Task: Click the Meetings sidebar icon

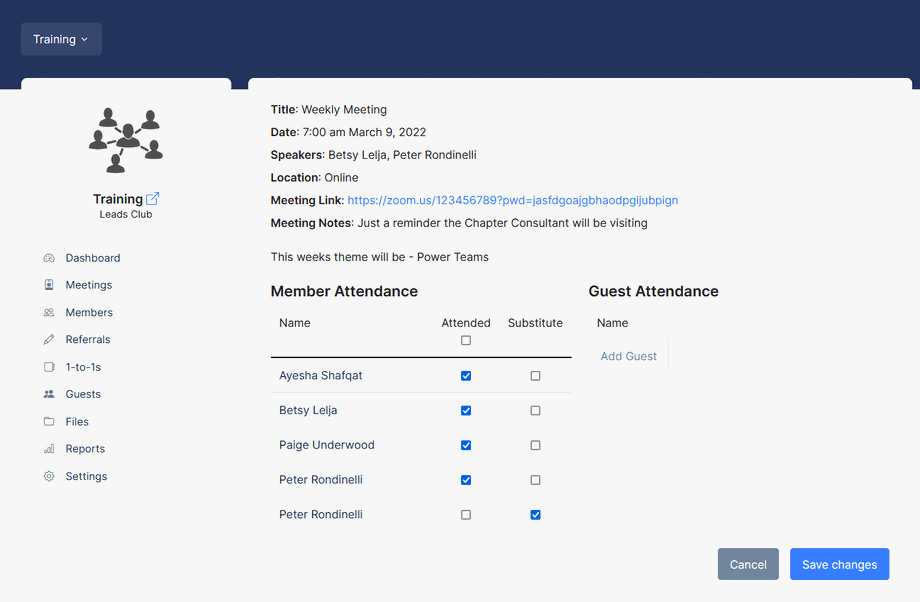Action: pos(49,285)
